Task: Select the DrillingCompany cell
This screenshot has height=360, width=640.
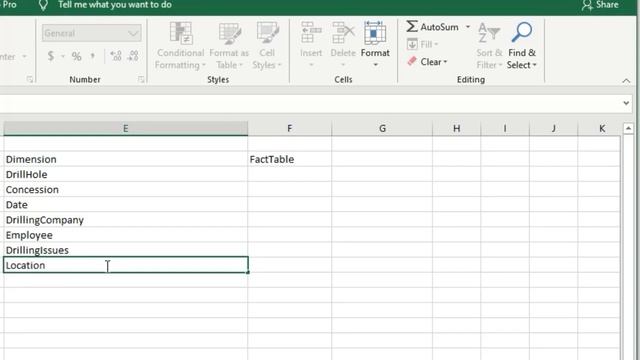Action: click(x=125, y=220)
